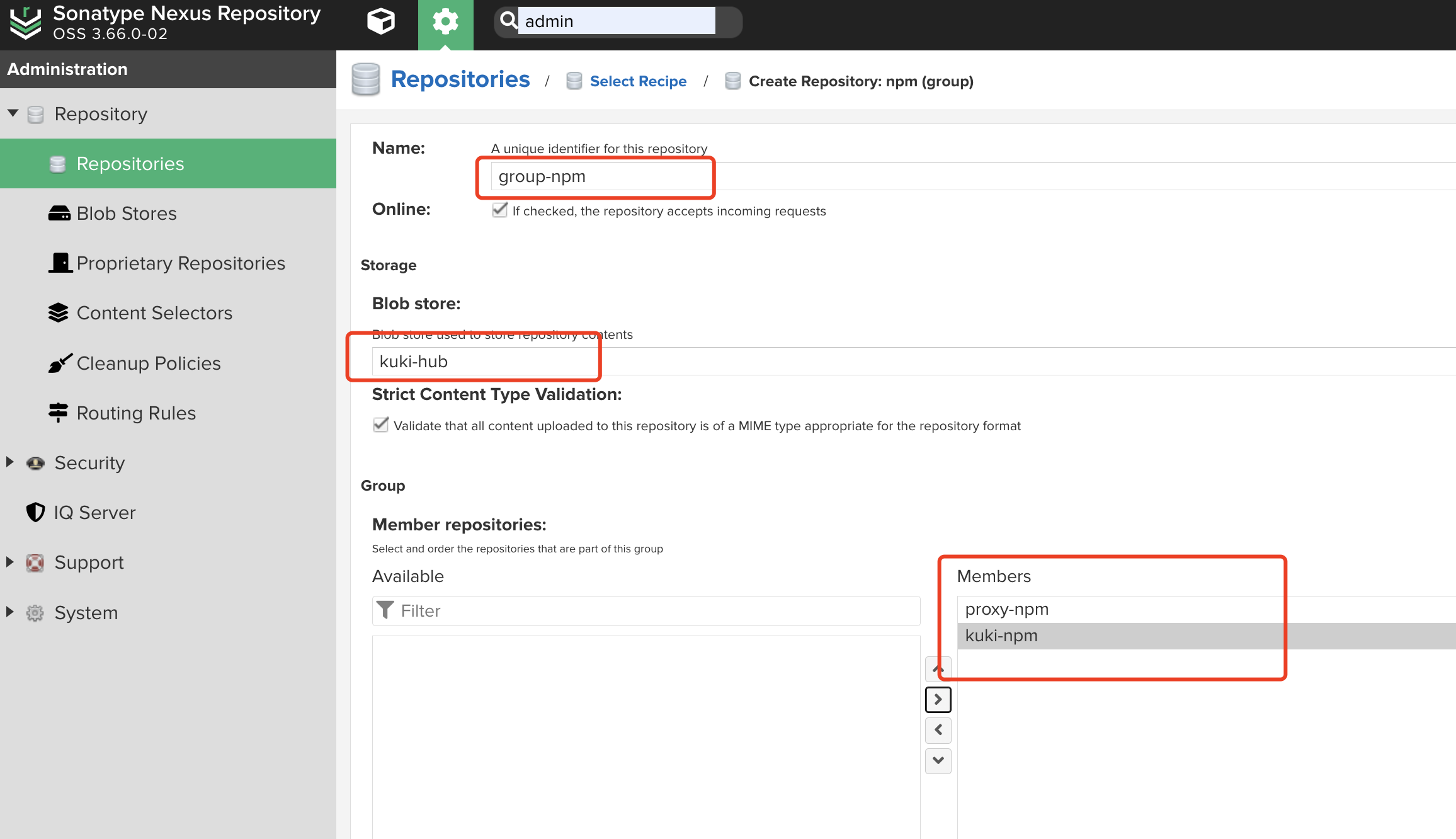Click the Available list heading
The image size is (1456, 839).
point(408,576)
